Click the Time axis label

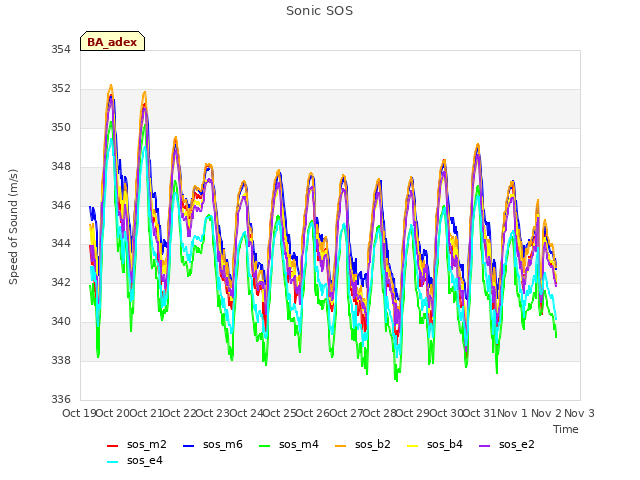pyautogui.click(x=565, y=429)
